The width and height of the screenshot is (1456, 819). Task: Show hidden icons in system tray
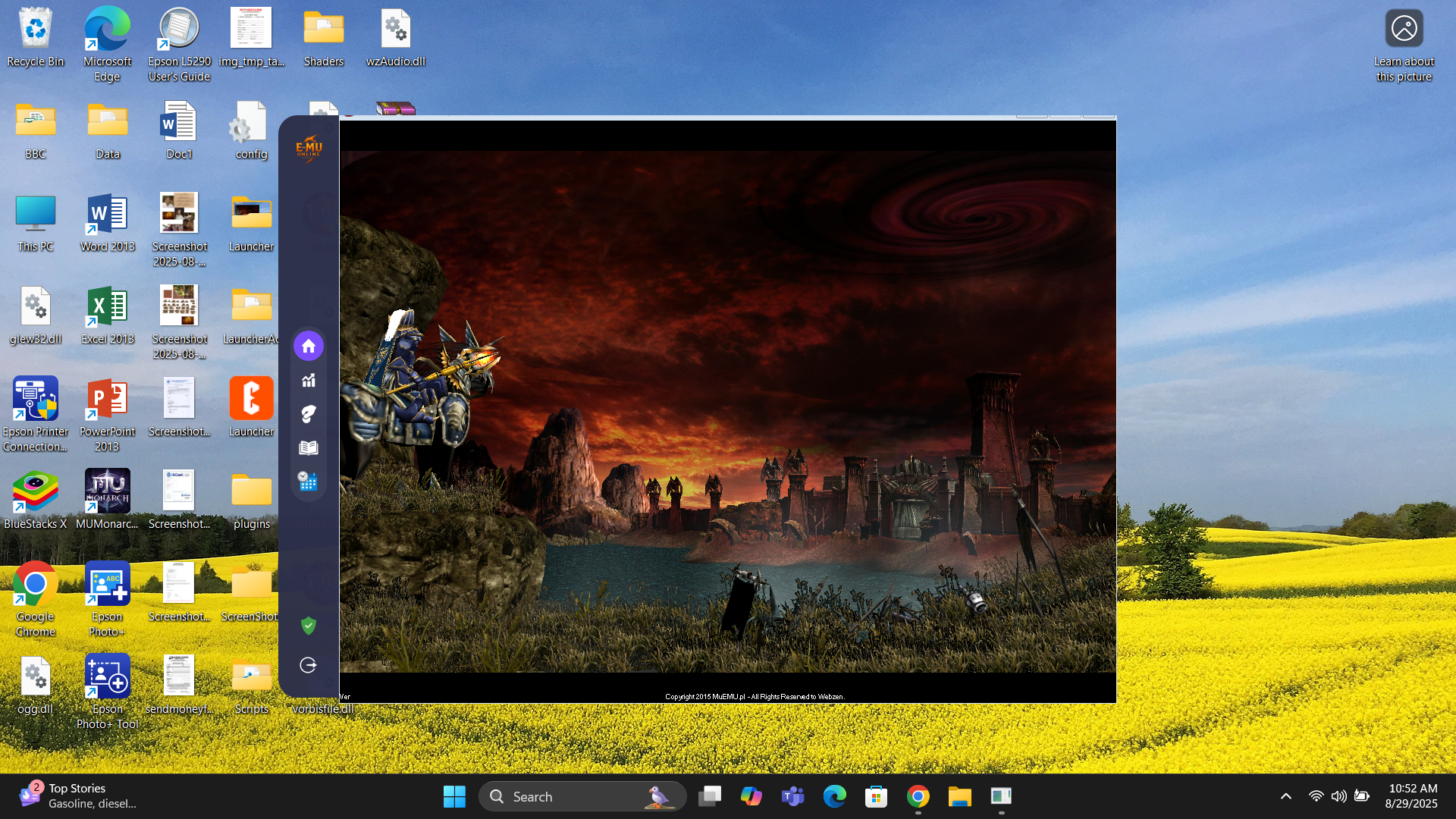1285,796
